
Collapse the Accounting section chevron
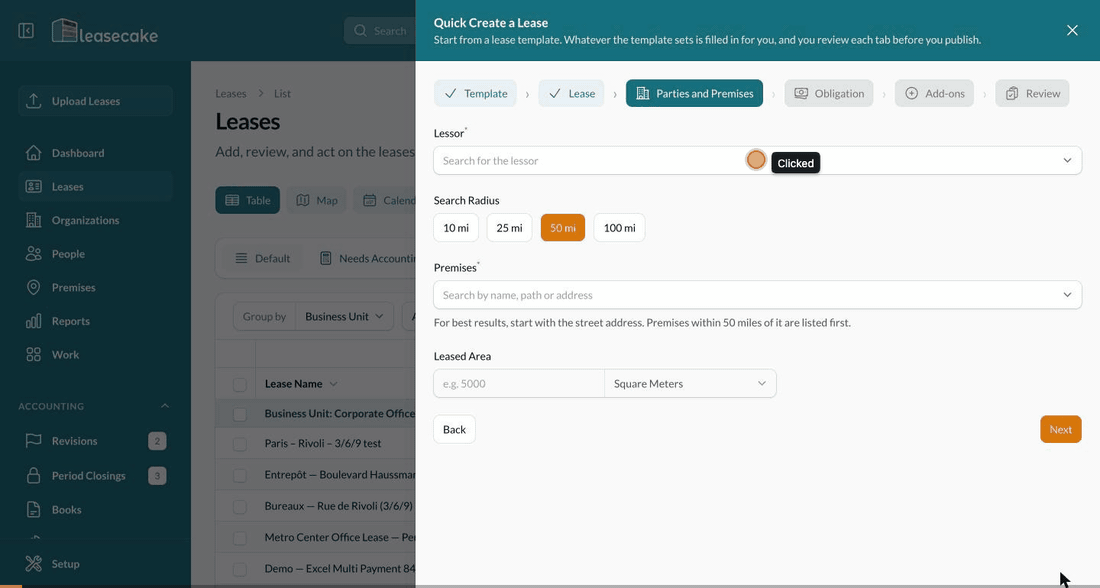click(x=164, y=406)
